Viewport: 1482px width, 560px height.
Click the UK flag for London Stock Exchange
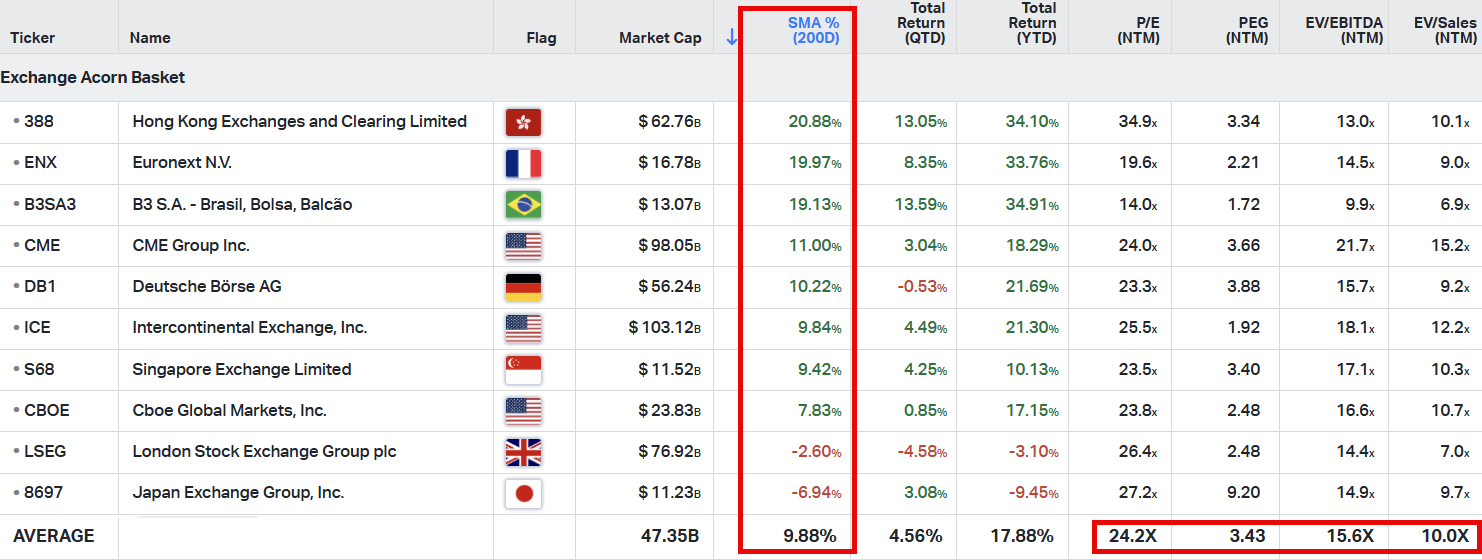[x=523, y=452]
